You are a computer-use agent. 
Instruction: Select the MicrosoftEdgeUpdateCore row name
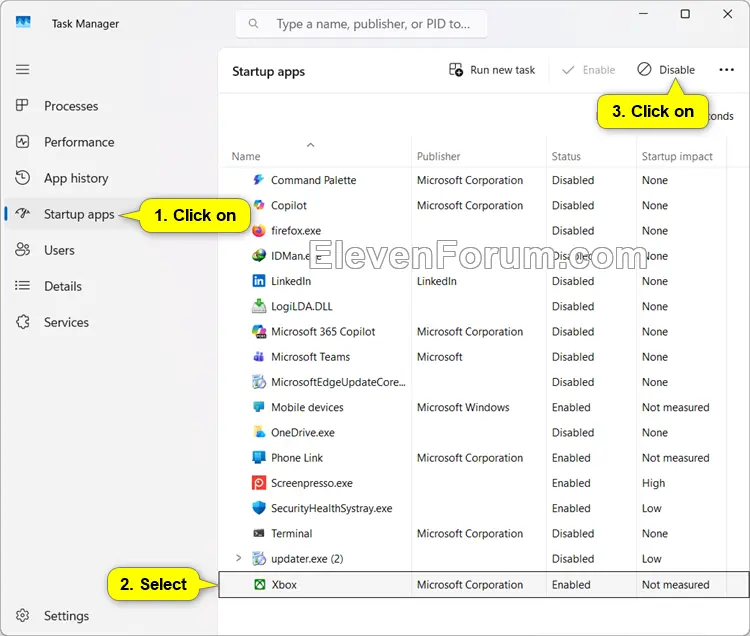338,382
